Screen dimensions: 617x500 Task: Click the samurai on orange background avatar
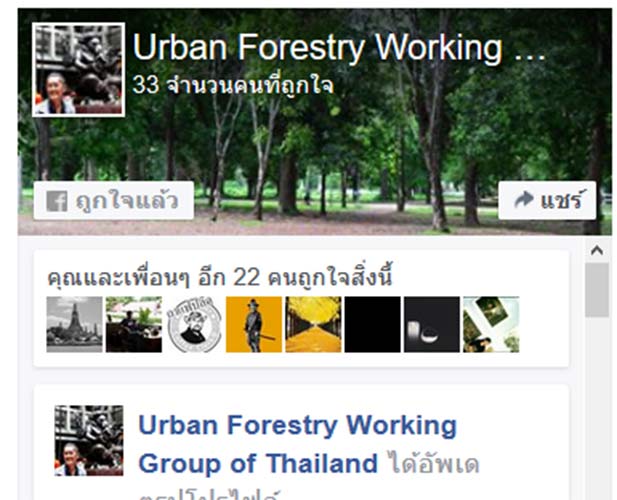[254, 325]
